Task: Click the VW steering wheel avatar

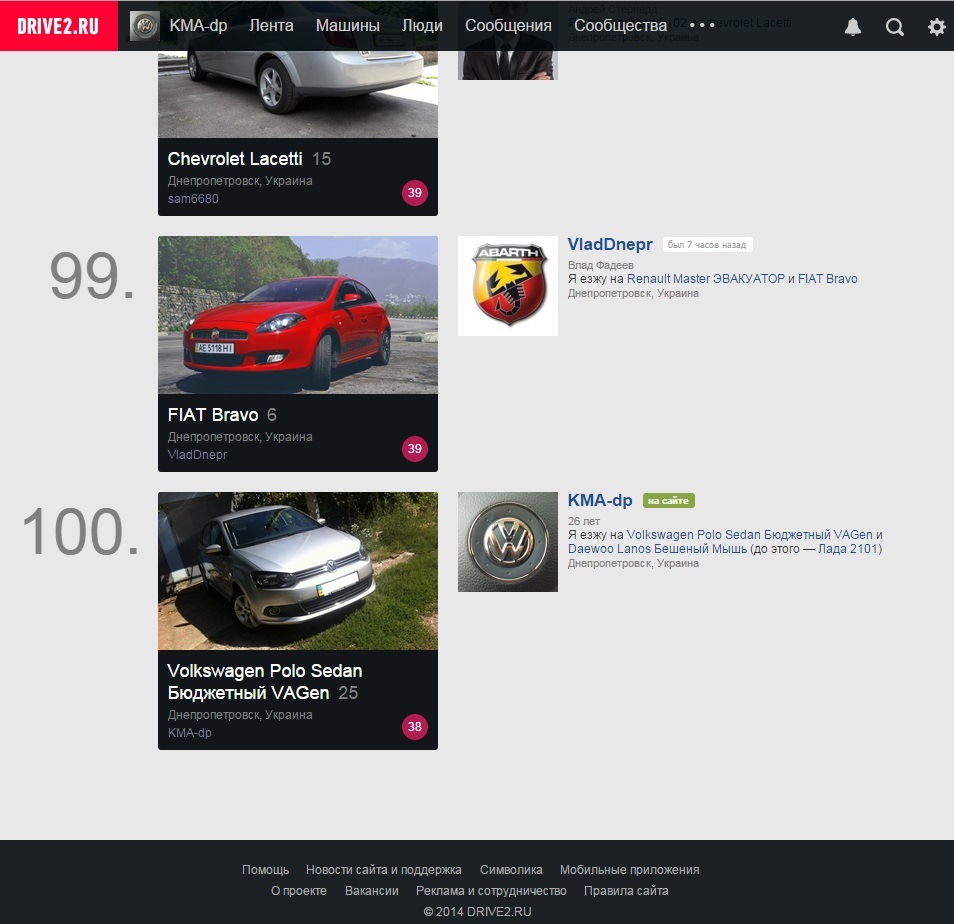Action: coord(508,542)
